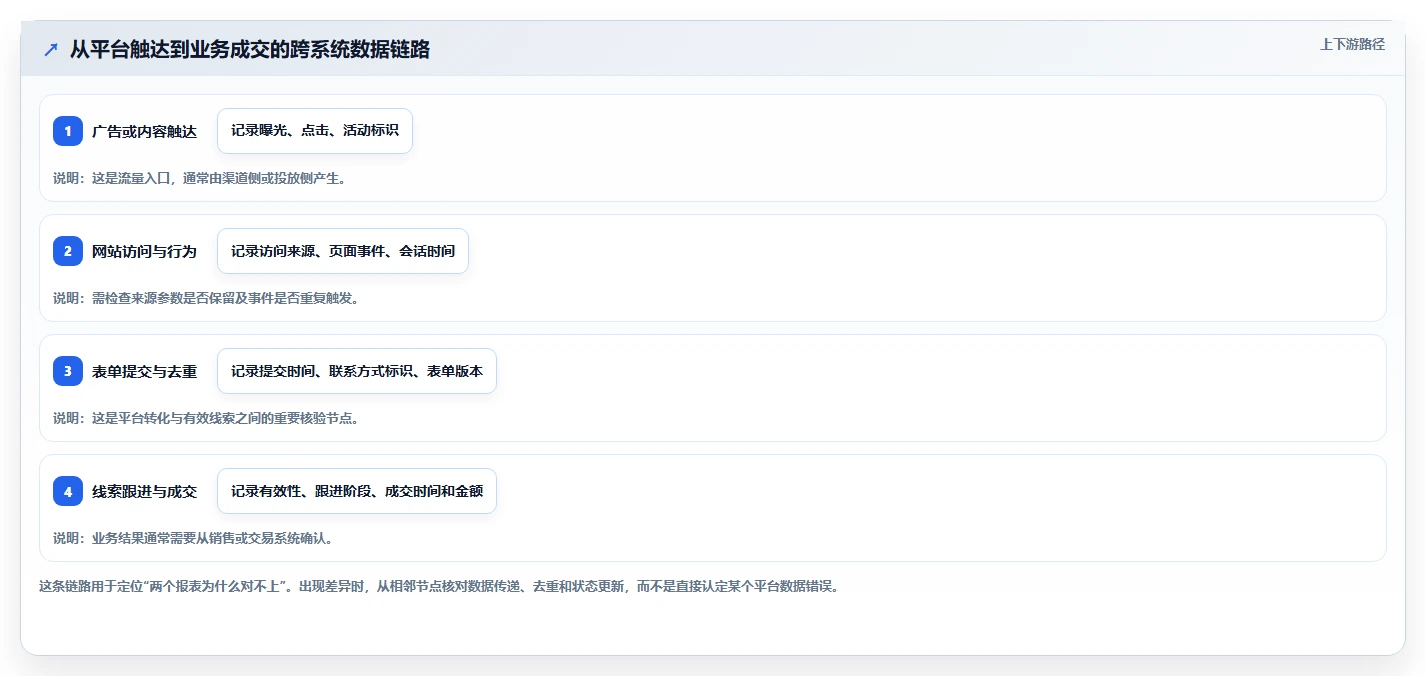Click the 上下游路径 label in header
Image resolution: width=1426 pixels, height=676 pixels.
tap(1352, 44)
